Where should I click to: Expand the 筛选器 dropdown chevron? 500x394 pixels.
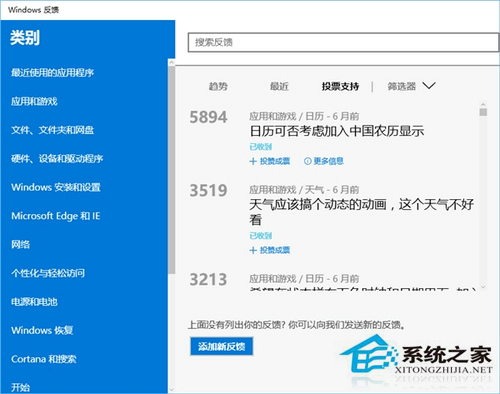click(429, 86)
